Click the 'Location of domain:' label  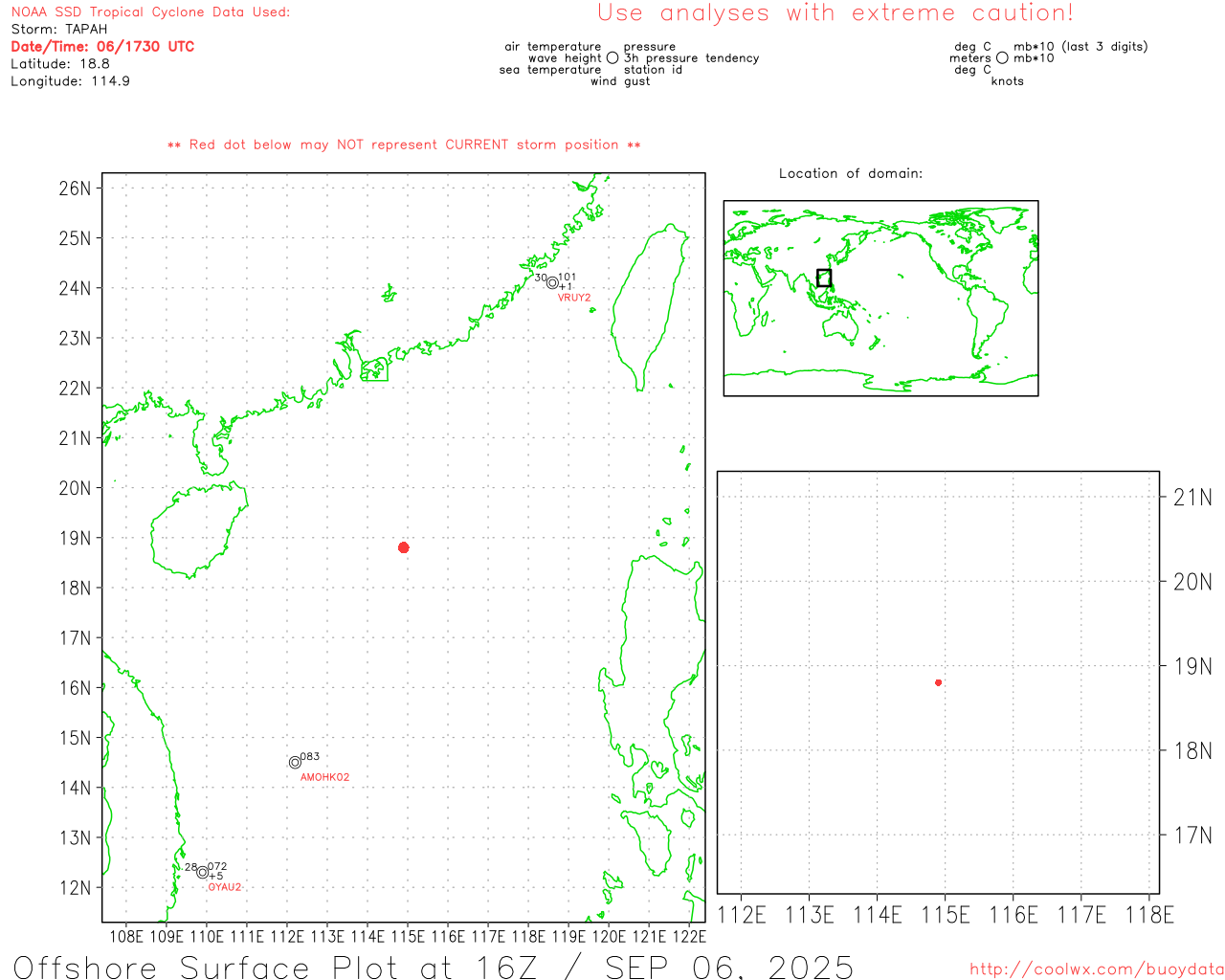point(851,173)
